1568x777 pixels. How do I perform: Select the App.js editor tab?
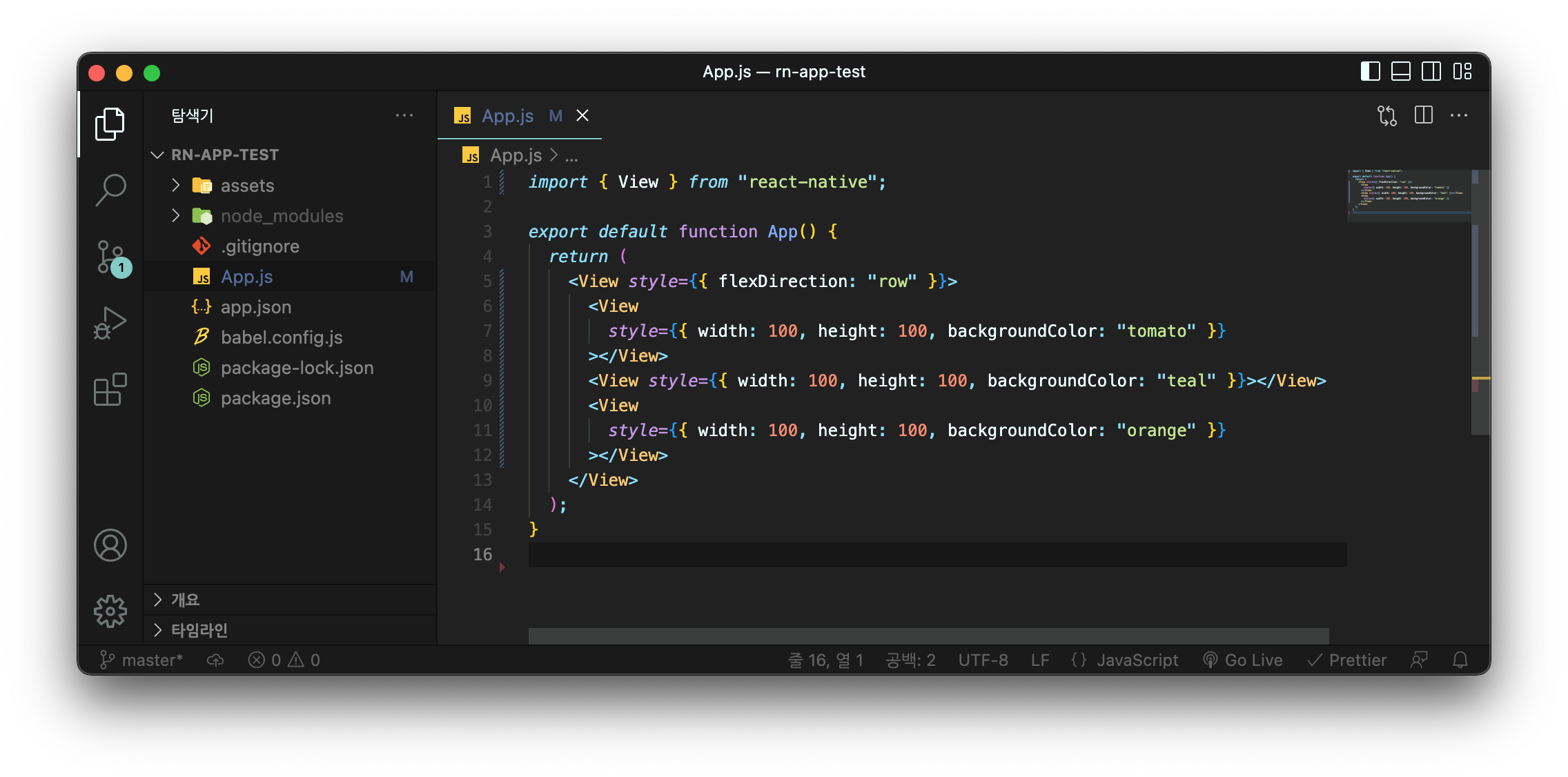click(x=507, y=116)
